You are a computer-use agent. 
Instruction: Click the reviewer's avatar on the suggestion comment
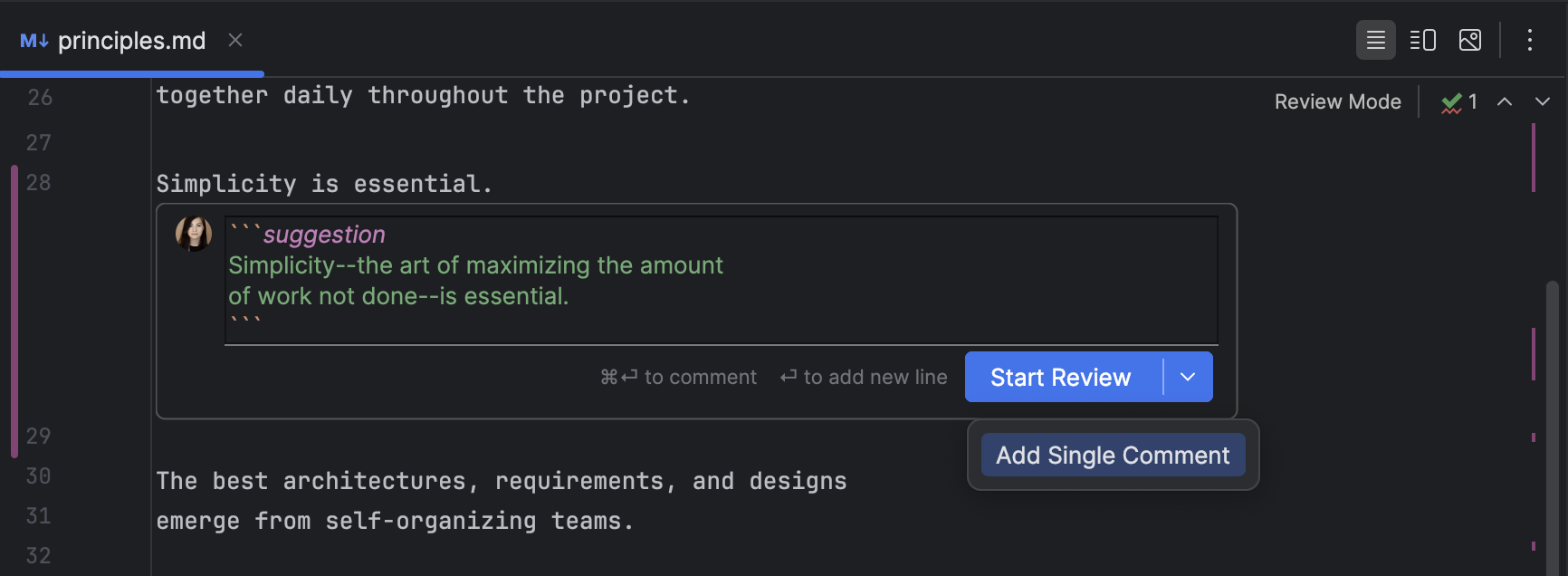click(x=194, y=234)
